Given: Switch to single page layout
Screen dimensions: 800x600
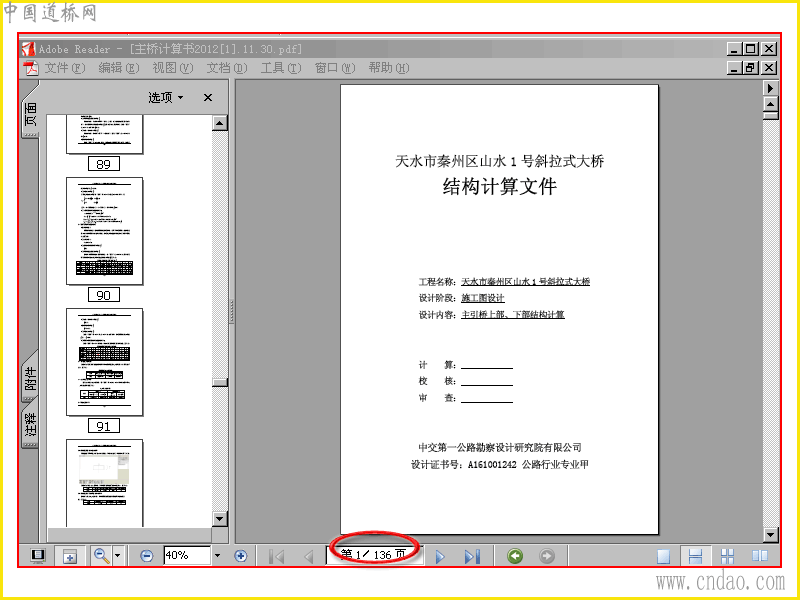Looking at the screenshot, I should pos(663,556).
